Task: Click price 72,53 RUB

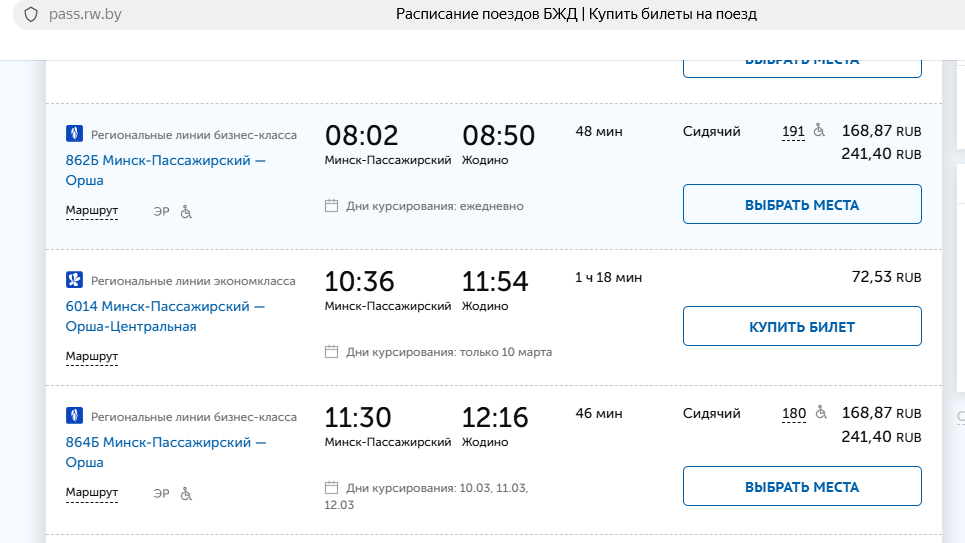Action: click(886, 277)
